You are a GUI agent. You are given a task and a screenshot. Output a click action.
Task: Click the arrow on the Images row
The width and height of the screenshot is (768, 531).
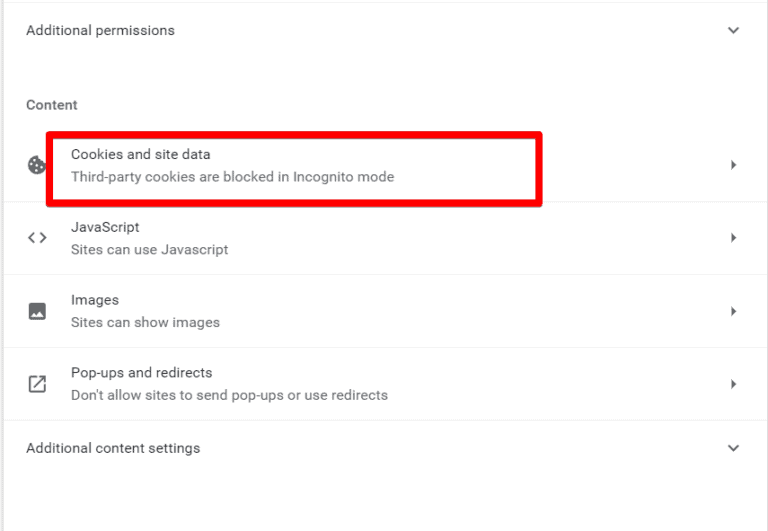[733, 311]
